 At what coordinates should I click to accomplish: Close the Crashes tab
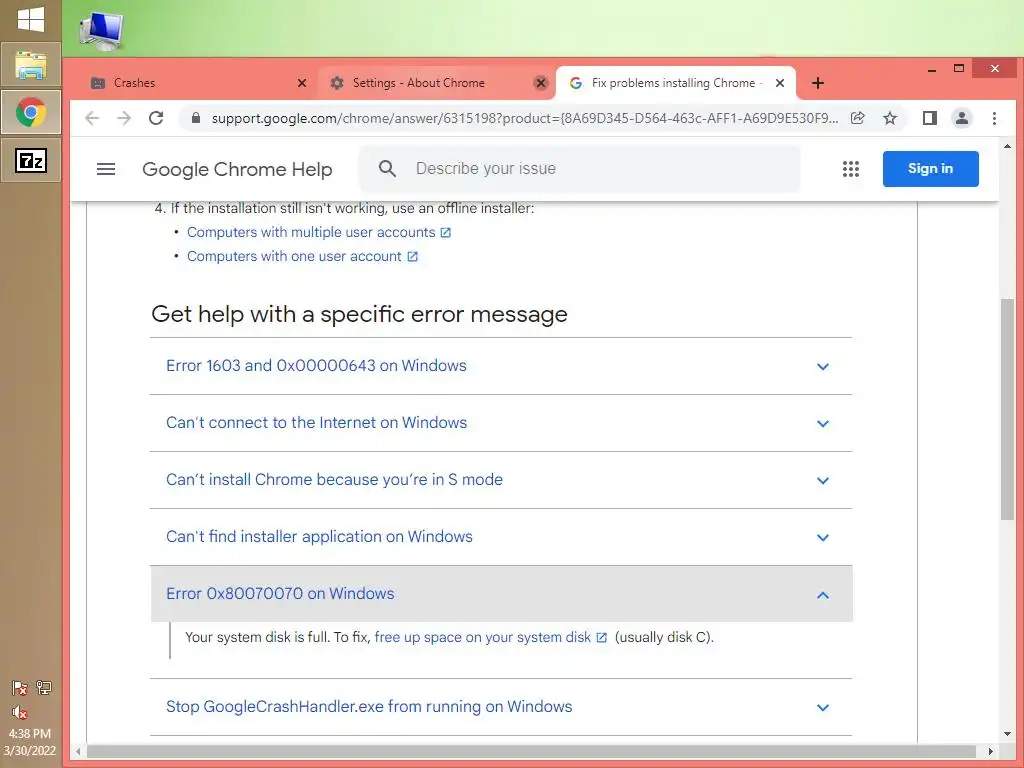point(302,83)
